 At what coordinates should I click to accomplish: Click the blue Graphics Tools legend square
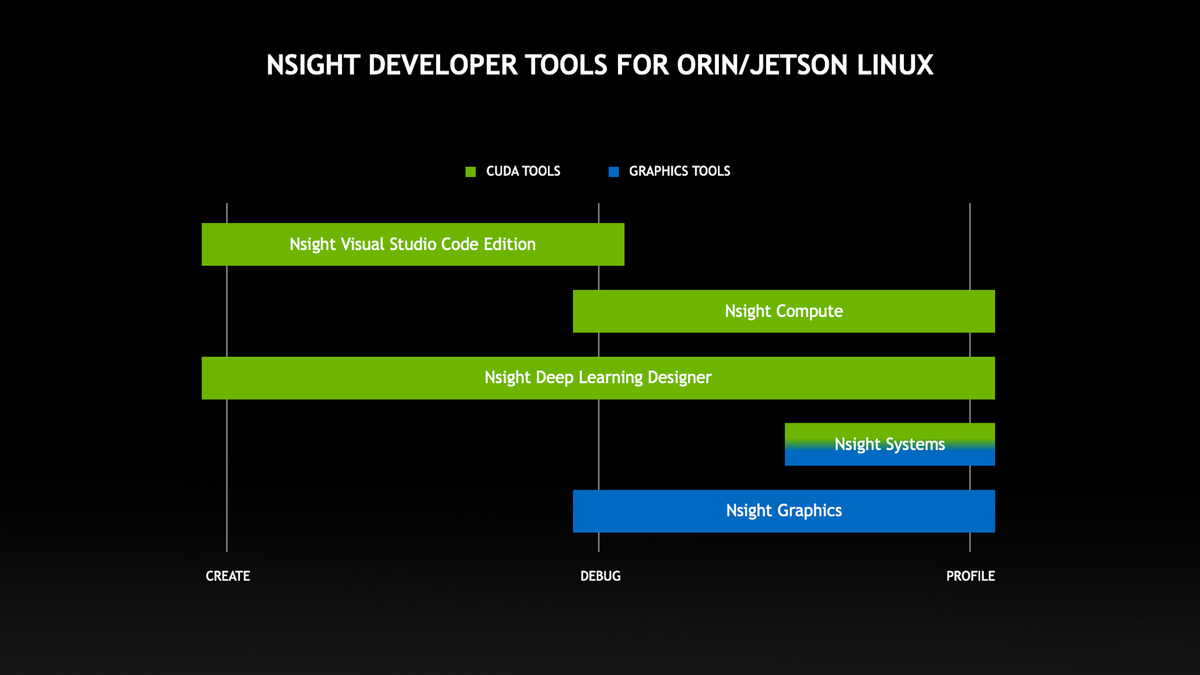point(614,172)
